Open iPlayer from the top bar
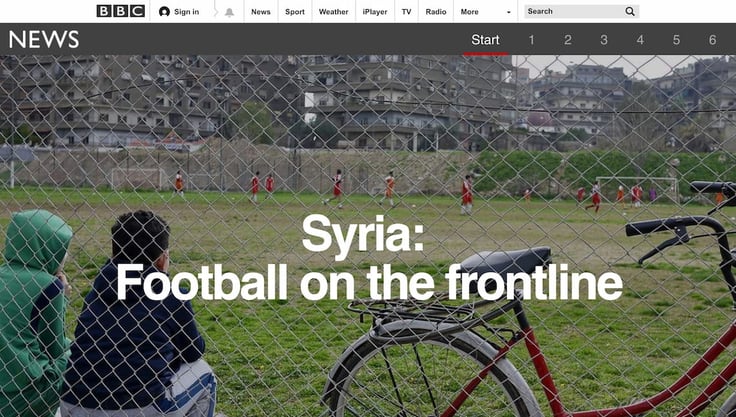The height and width of the screenshot is (417, 736). (375, 12)
